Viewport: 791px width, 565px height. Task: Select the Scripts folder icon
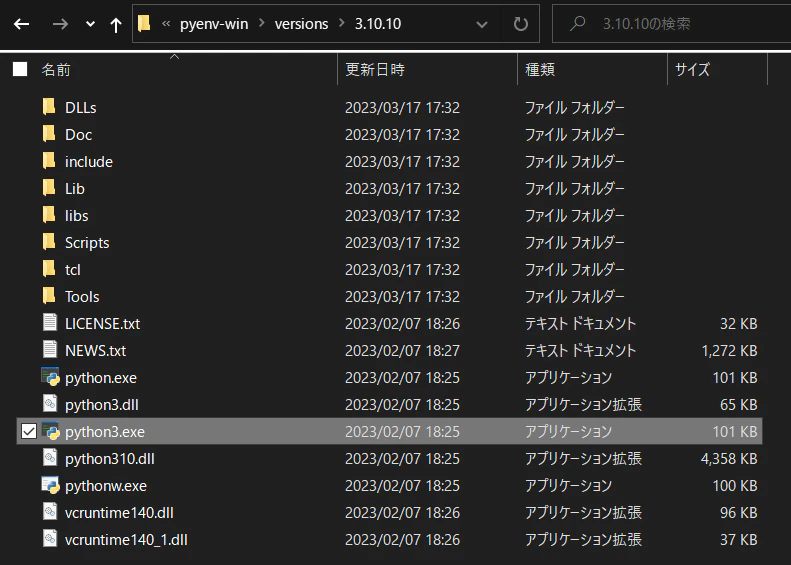pos(49,242)
